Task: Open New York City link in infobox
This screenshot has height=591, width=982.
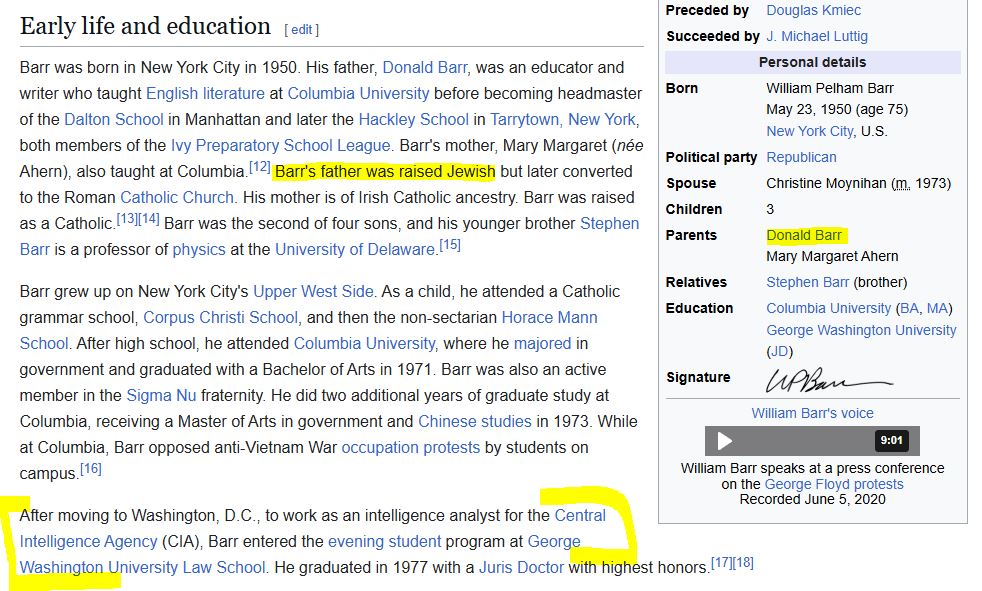Action: tap(810, 131)
